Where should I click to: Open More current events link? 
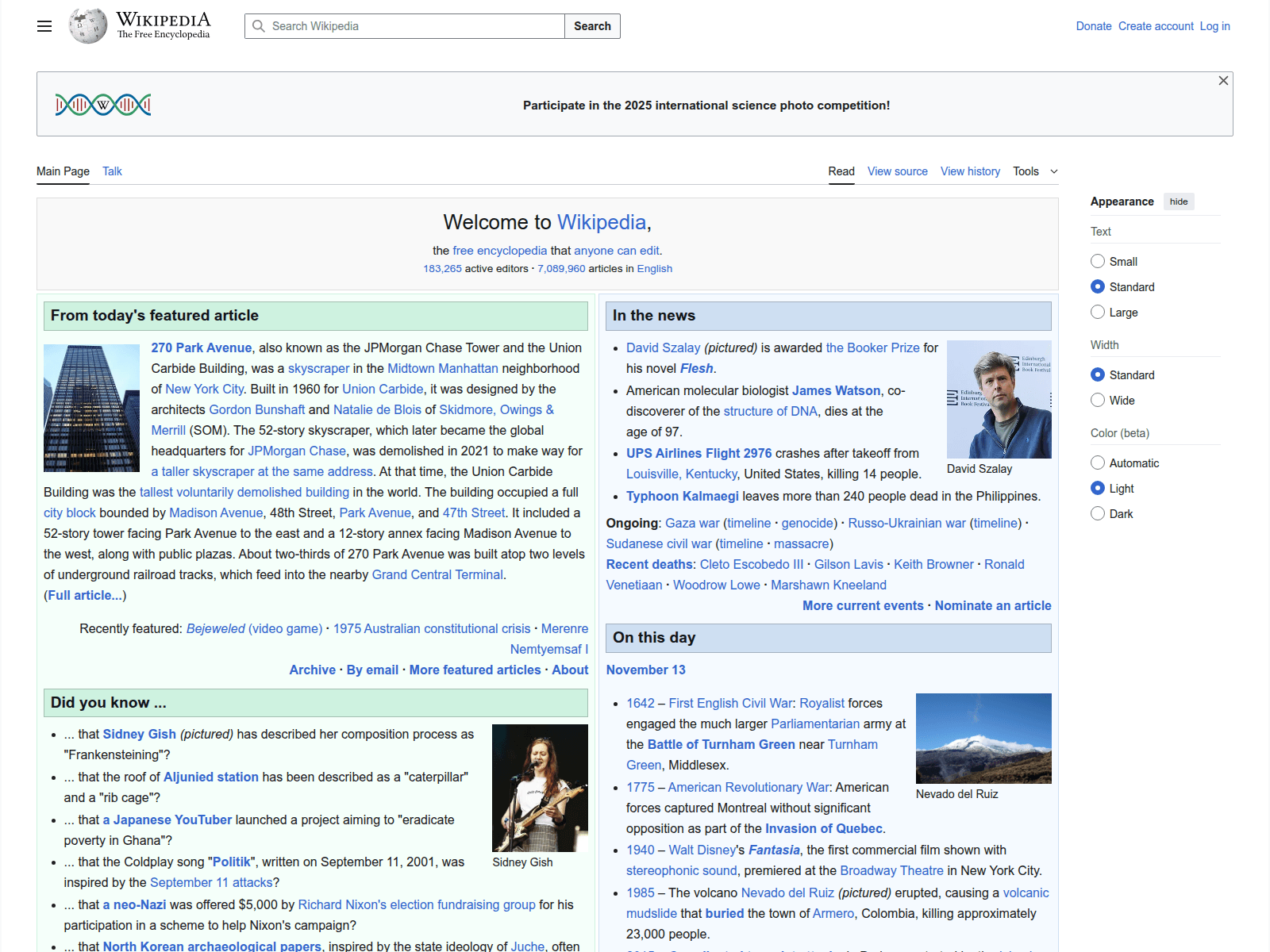(863, 605)
